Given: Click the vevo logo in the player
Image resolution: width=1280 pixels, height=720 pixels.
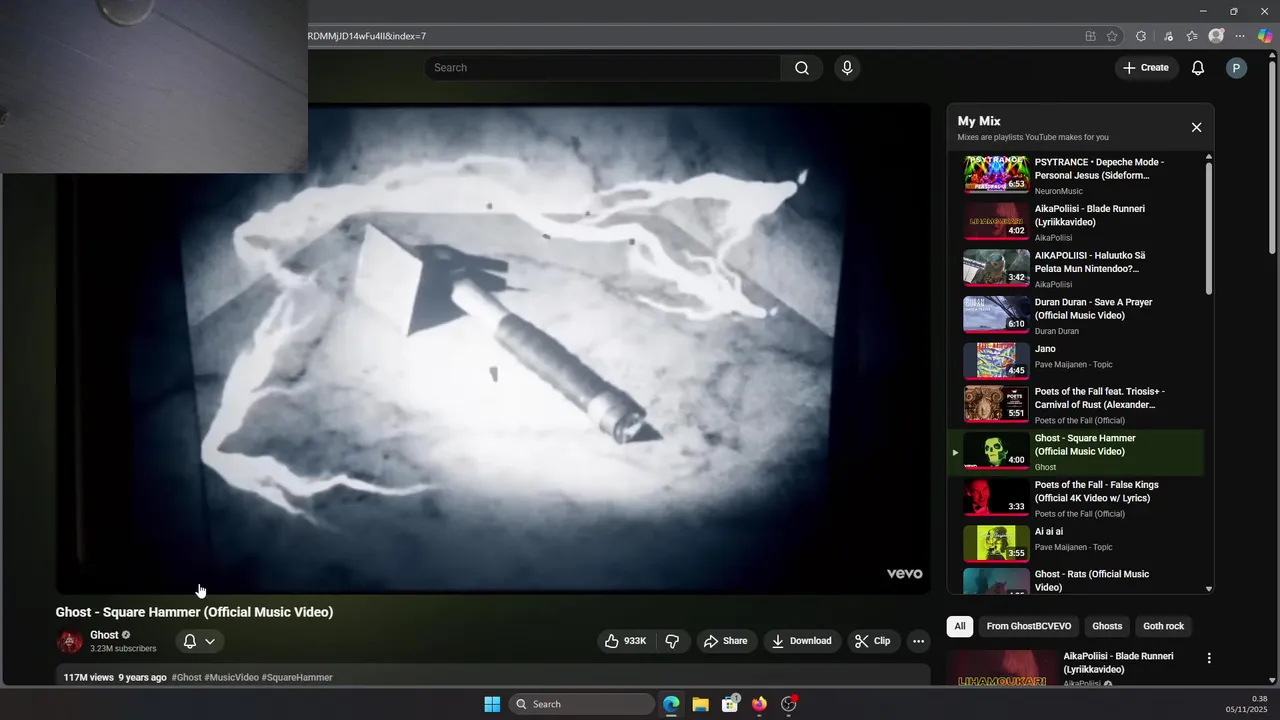Looking at the screenshot, I should point(904,574).
